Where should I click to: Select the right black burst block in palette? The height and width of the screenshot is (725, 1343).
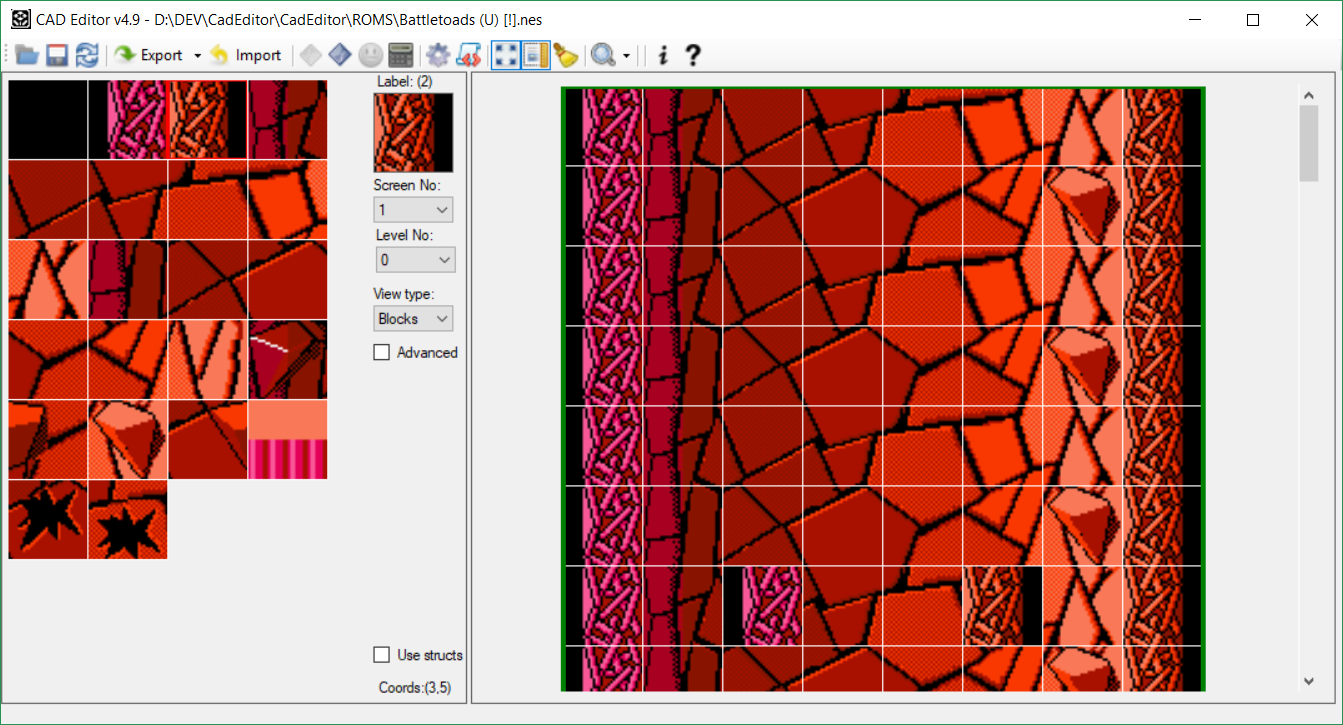tap(128, 519)
